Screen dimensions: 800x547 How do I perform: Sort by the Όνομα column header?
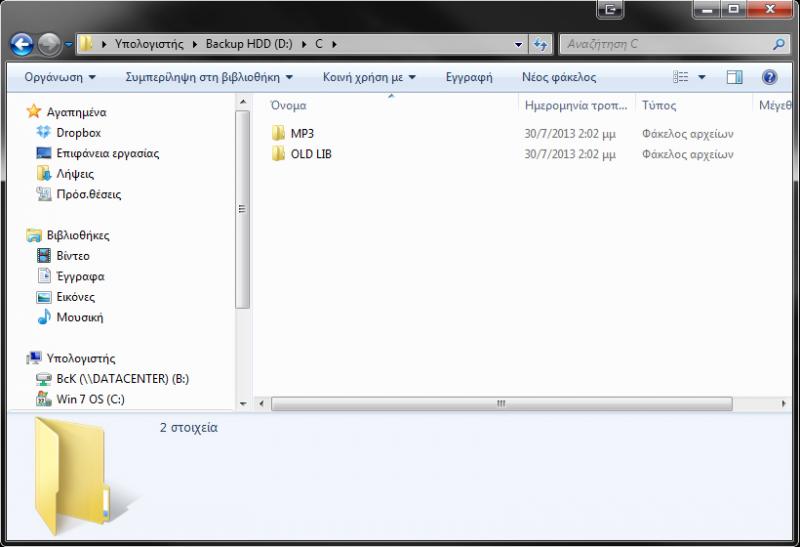391,105
